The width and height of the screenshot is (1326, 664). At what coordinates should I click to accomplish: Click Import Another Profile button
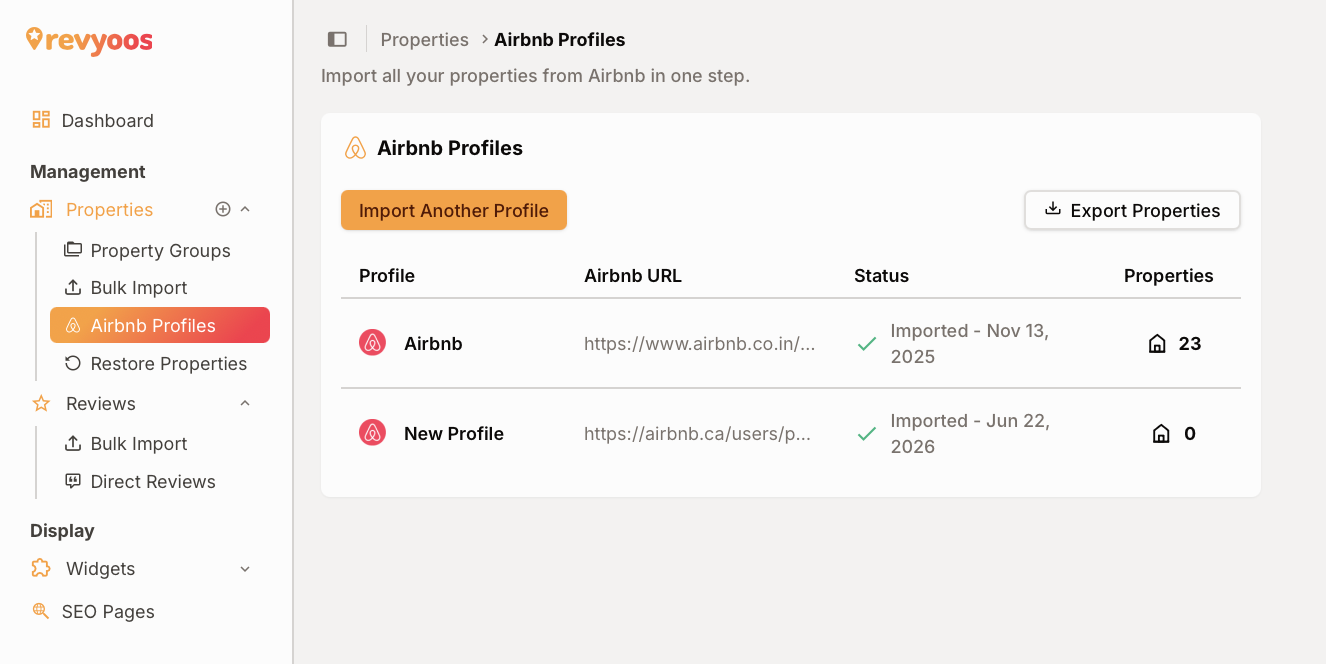454,210
